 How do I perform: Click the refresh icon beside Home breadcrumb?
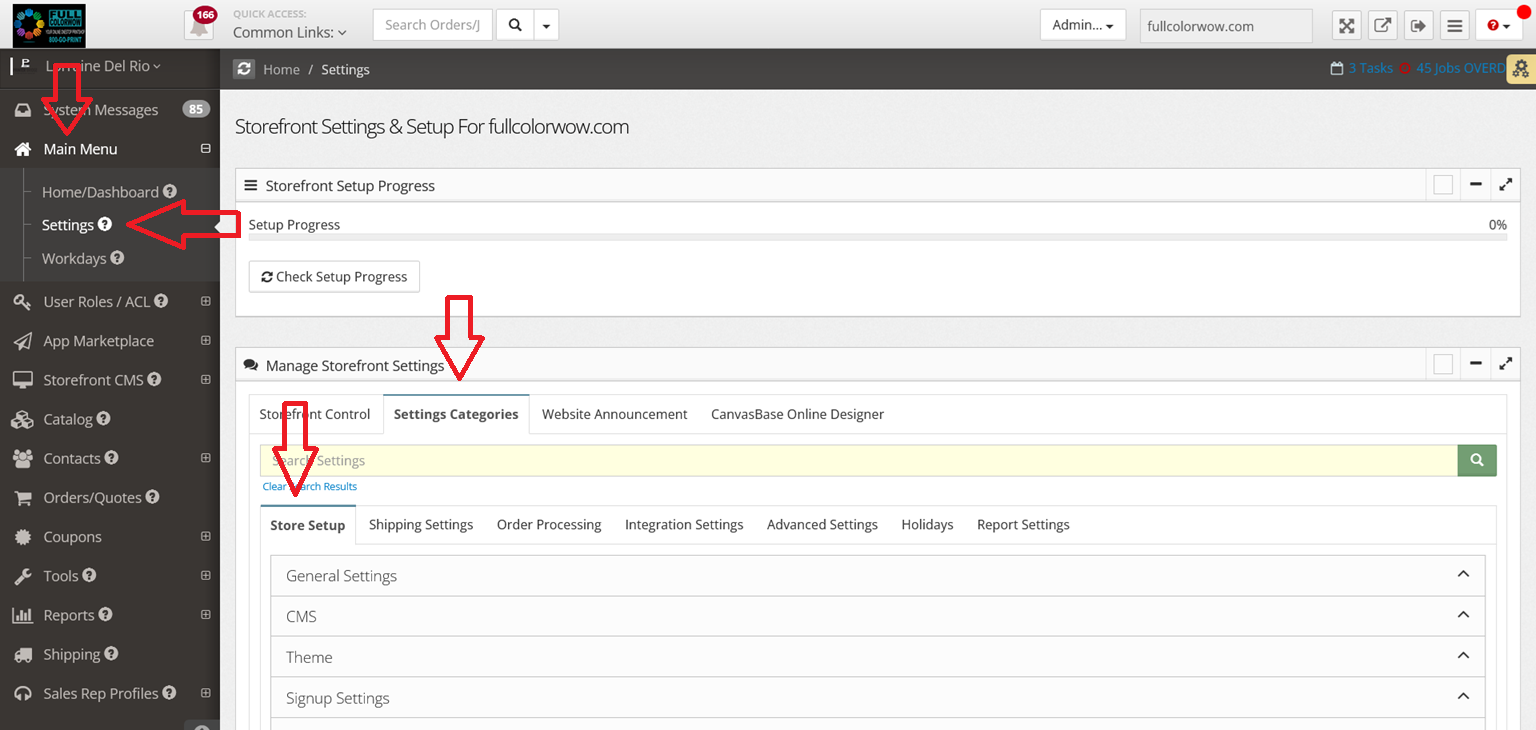tap(244, 69)
